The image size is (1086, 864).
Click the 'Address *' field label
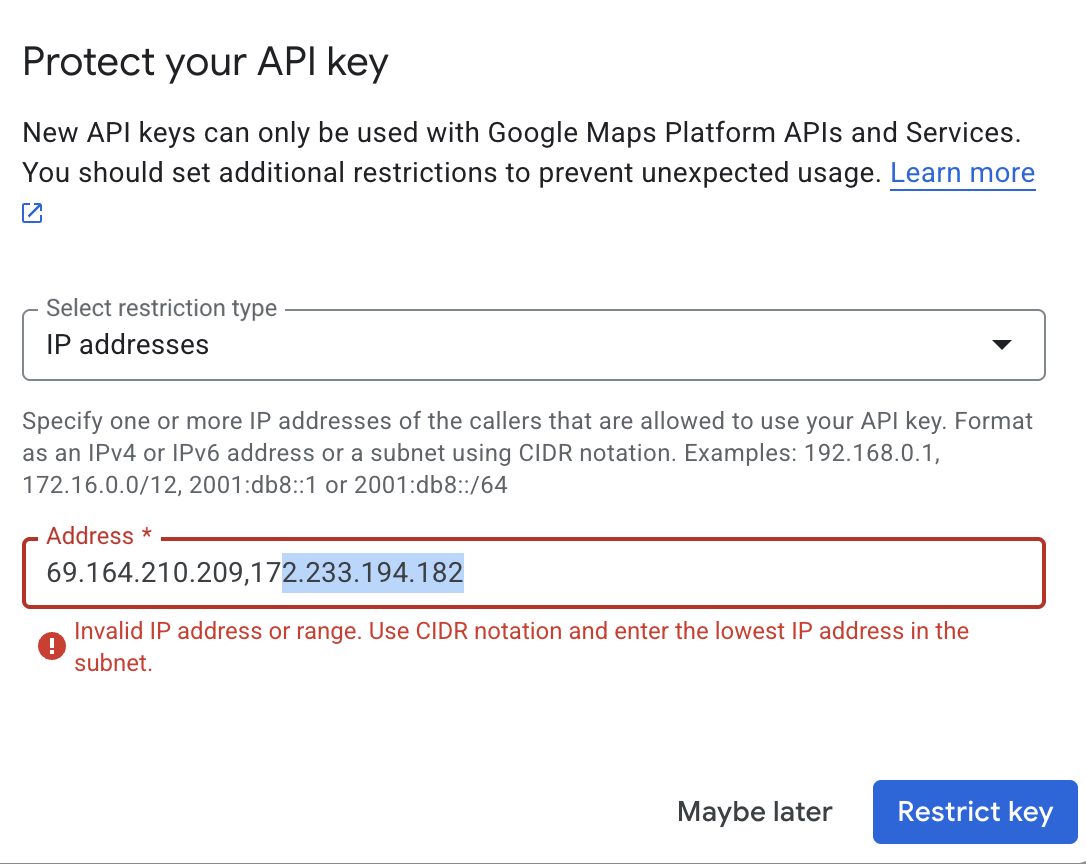99,536
